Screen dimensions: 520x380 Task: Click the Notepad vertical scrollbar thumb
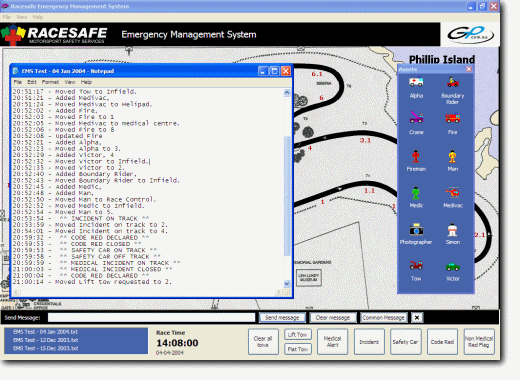coord(287,196)
